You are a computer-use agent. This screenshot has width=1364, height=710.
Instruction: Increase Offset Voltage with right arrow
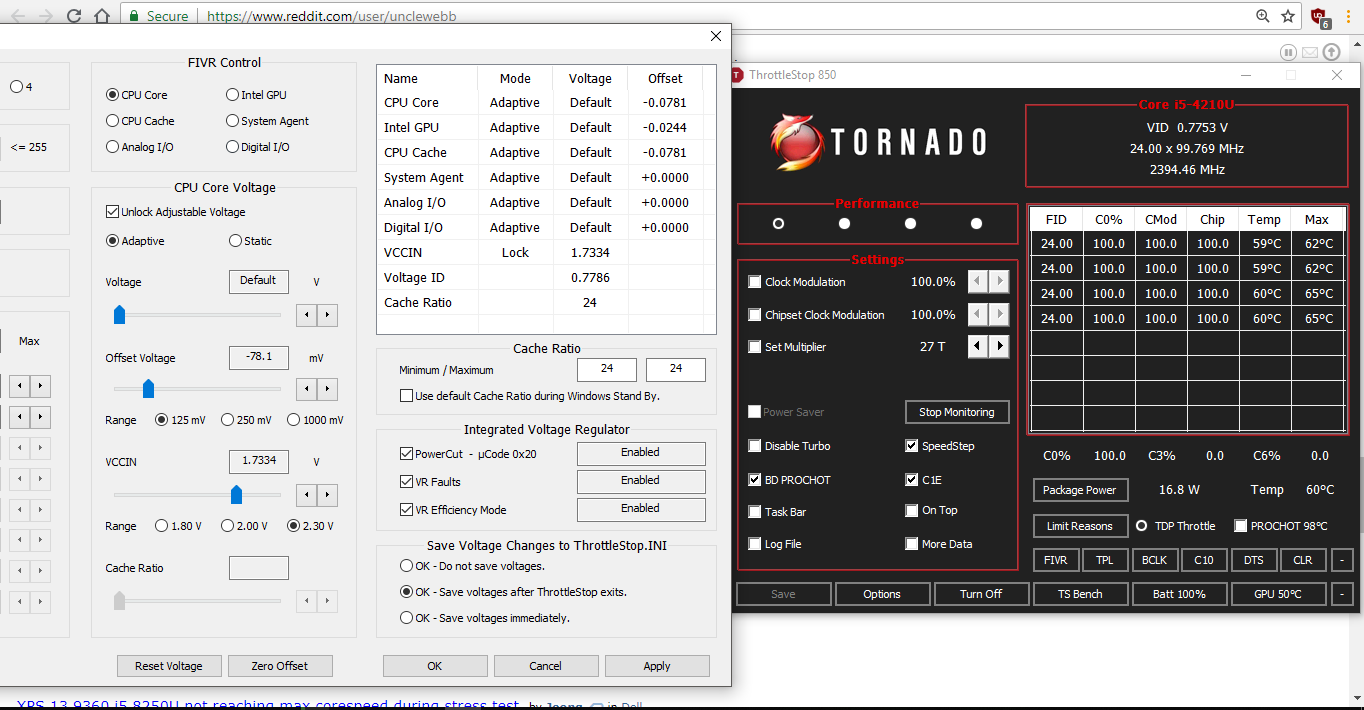327,389
